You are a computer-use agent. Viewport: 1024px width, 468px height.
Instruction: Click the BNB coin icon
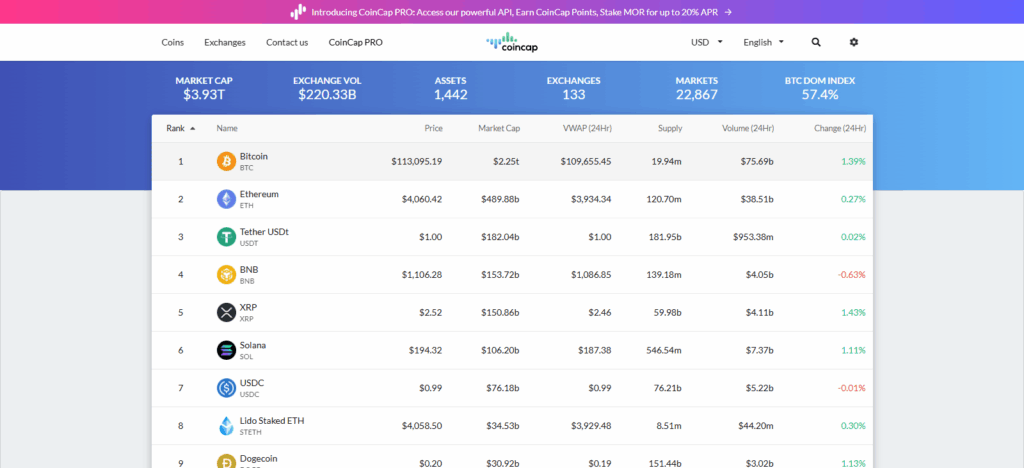tap(226, 274)
